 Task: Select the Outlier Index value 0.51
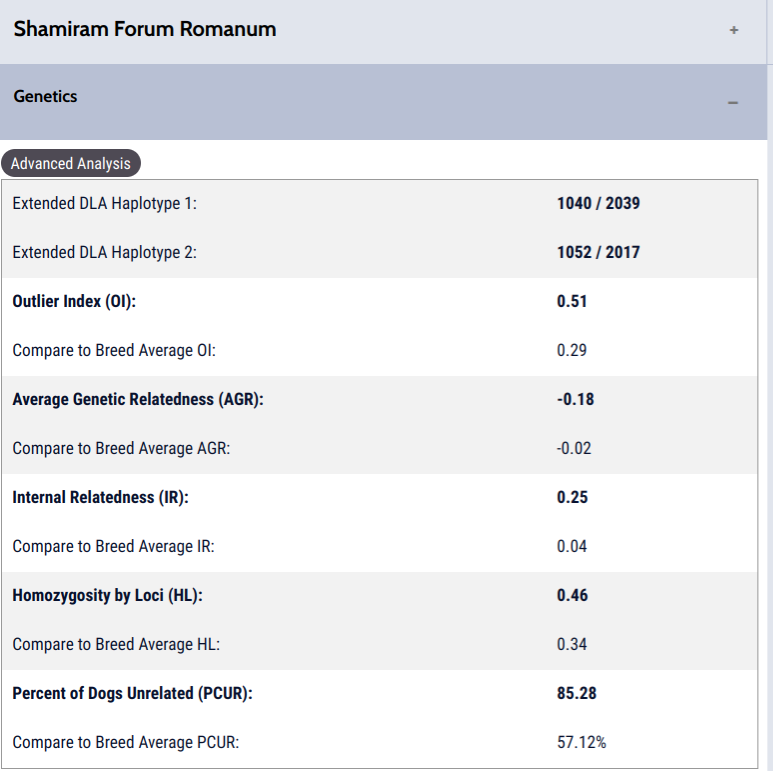point(572,301)
